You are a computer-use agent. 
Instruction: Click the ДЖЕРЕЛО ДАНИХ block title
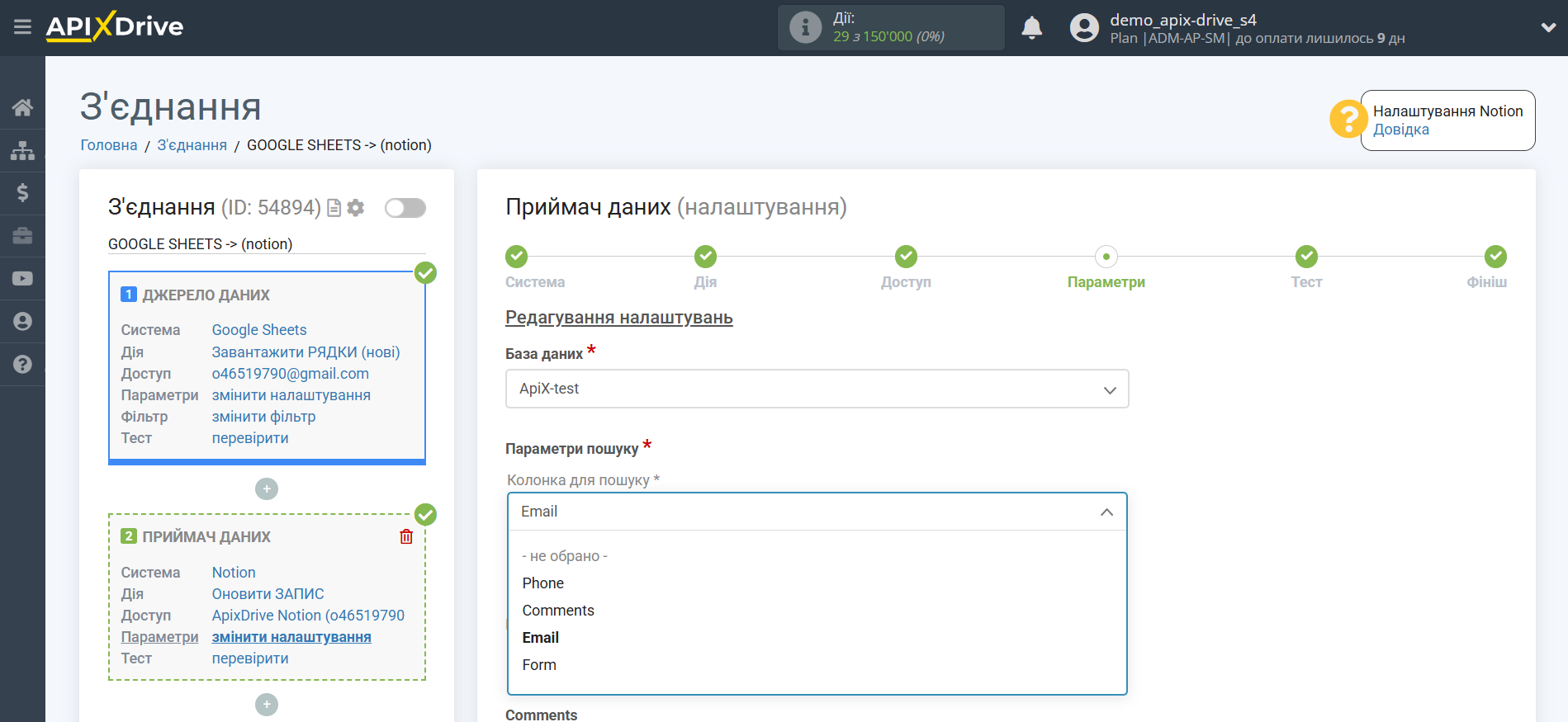[x=206, y=295]
